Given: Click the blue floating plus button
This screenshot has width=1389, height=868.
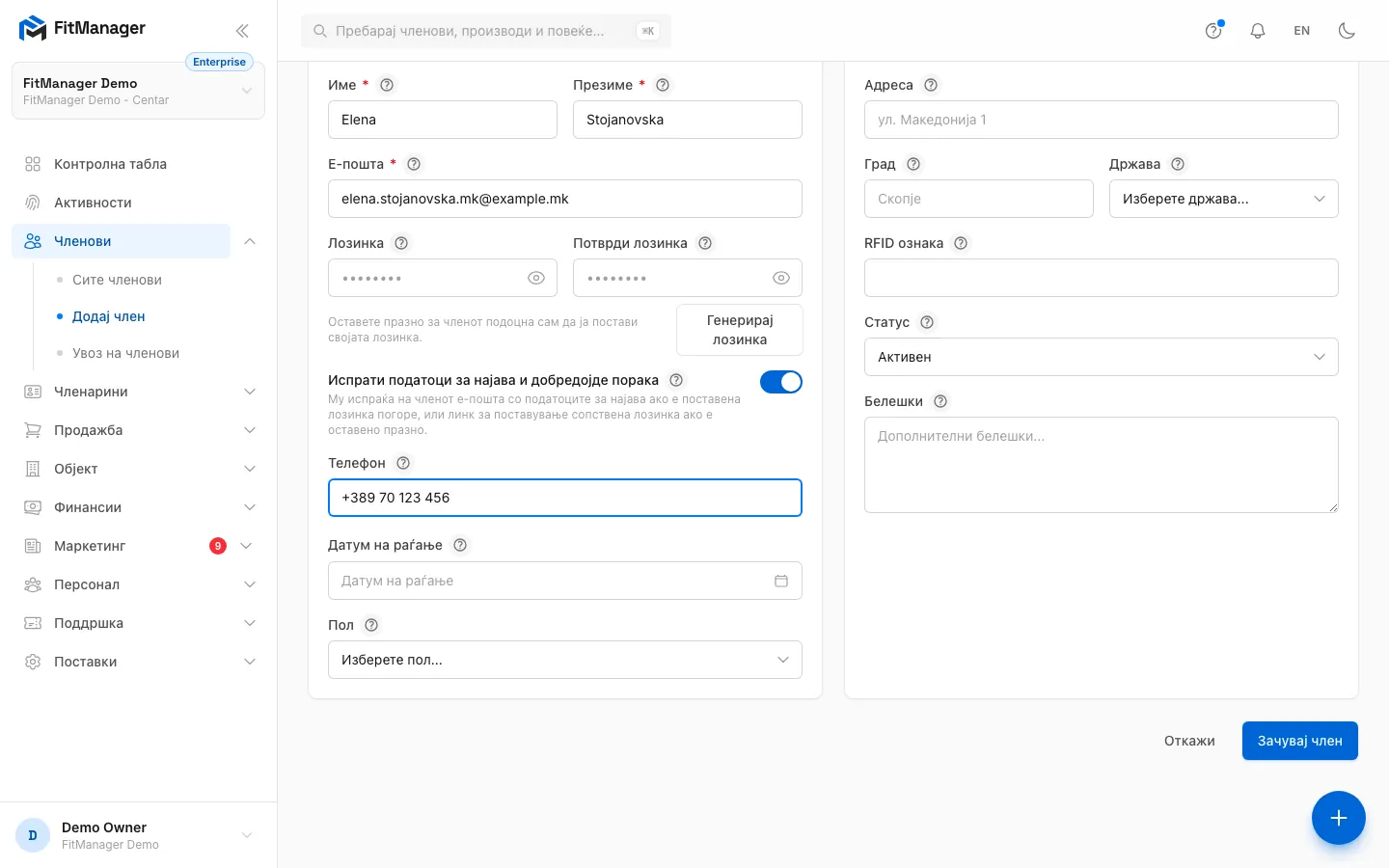Looking at the screenshot, I should [x=1338, y=818].
